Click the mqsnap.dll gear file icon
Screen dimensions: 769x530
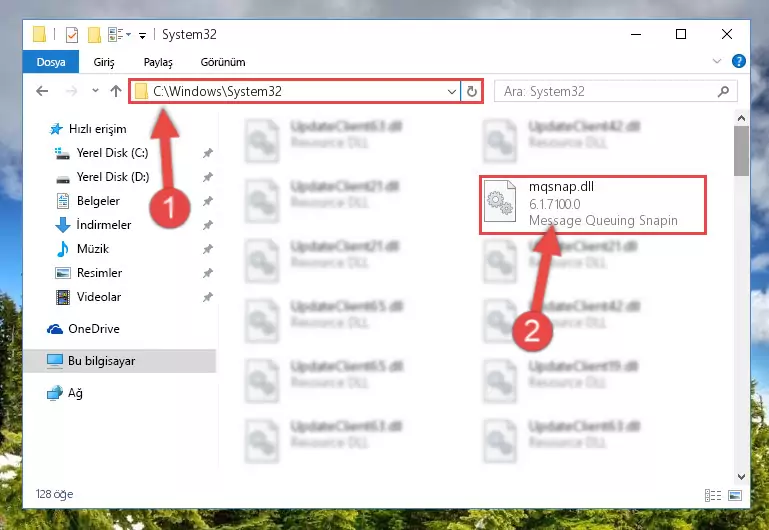500,202
